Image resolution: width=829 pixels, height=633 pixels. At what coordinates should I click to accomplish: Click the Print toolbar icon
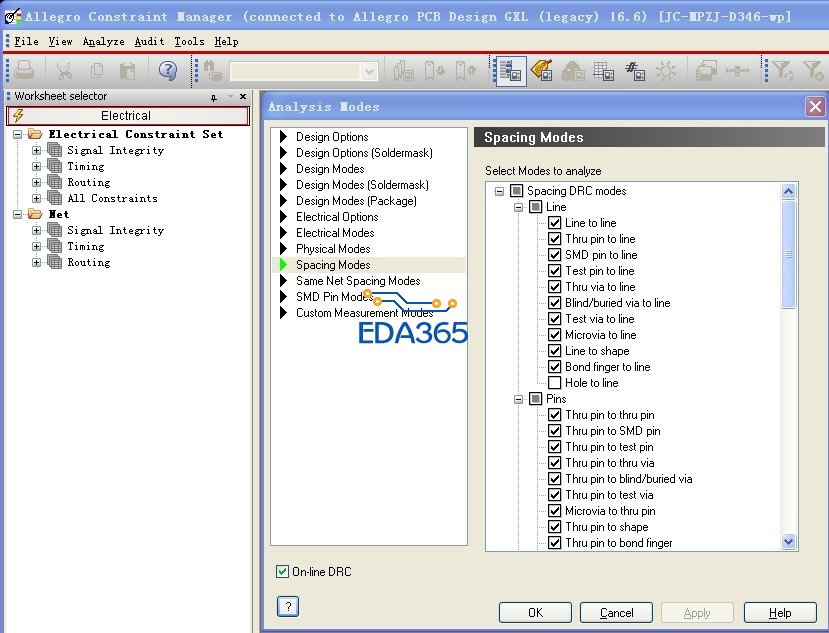(x=24, y=70)
